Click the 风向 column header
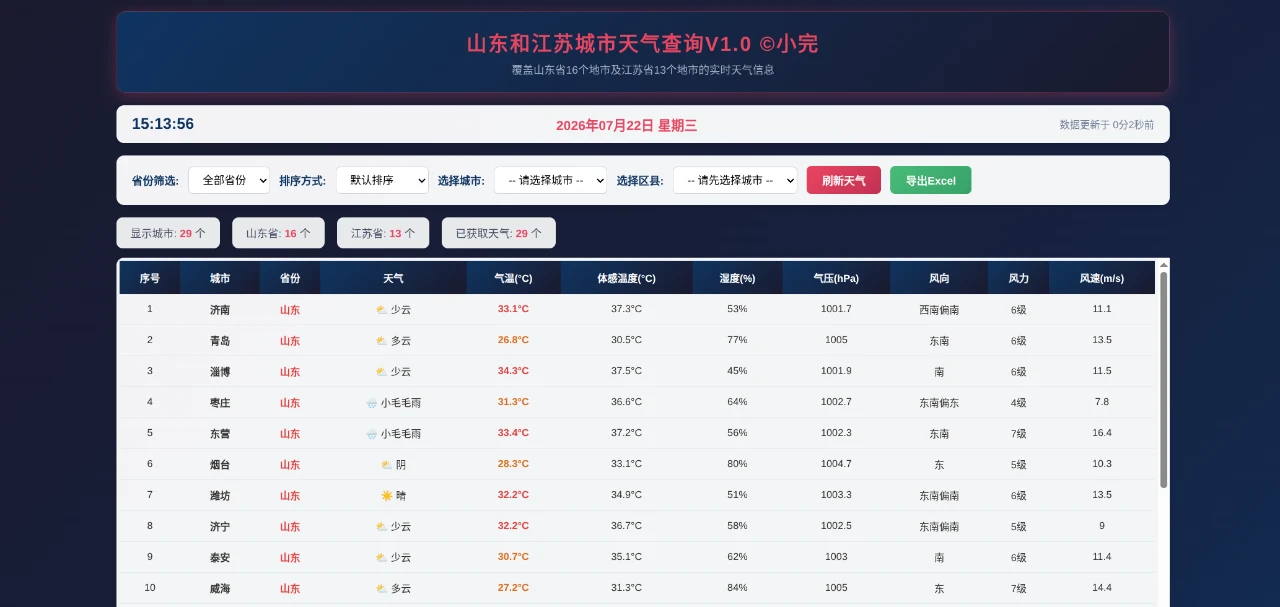The width and height of the screenshot is (1280, 607). pos(939,278)
